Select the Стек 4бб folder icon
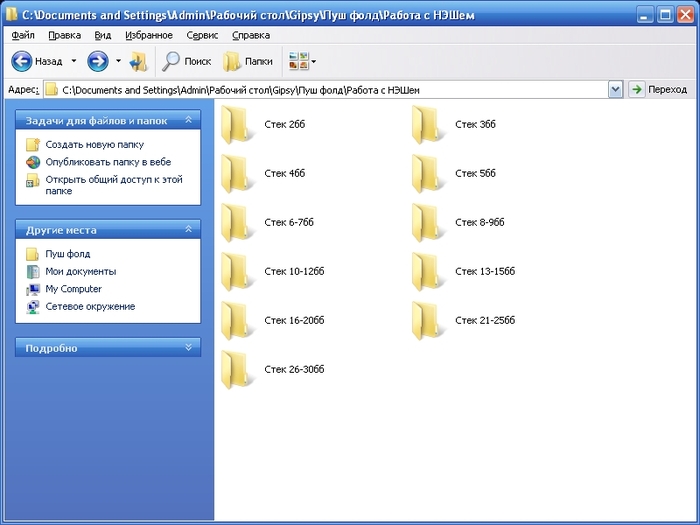Image resolution: width=700 pixels, height=525 pixels. coord(237,174)
